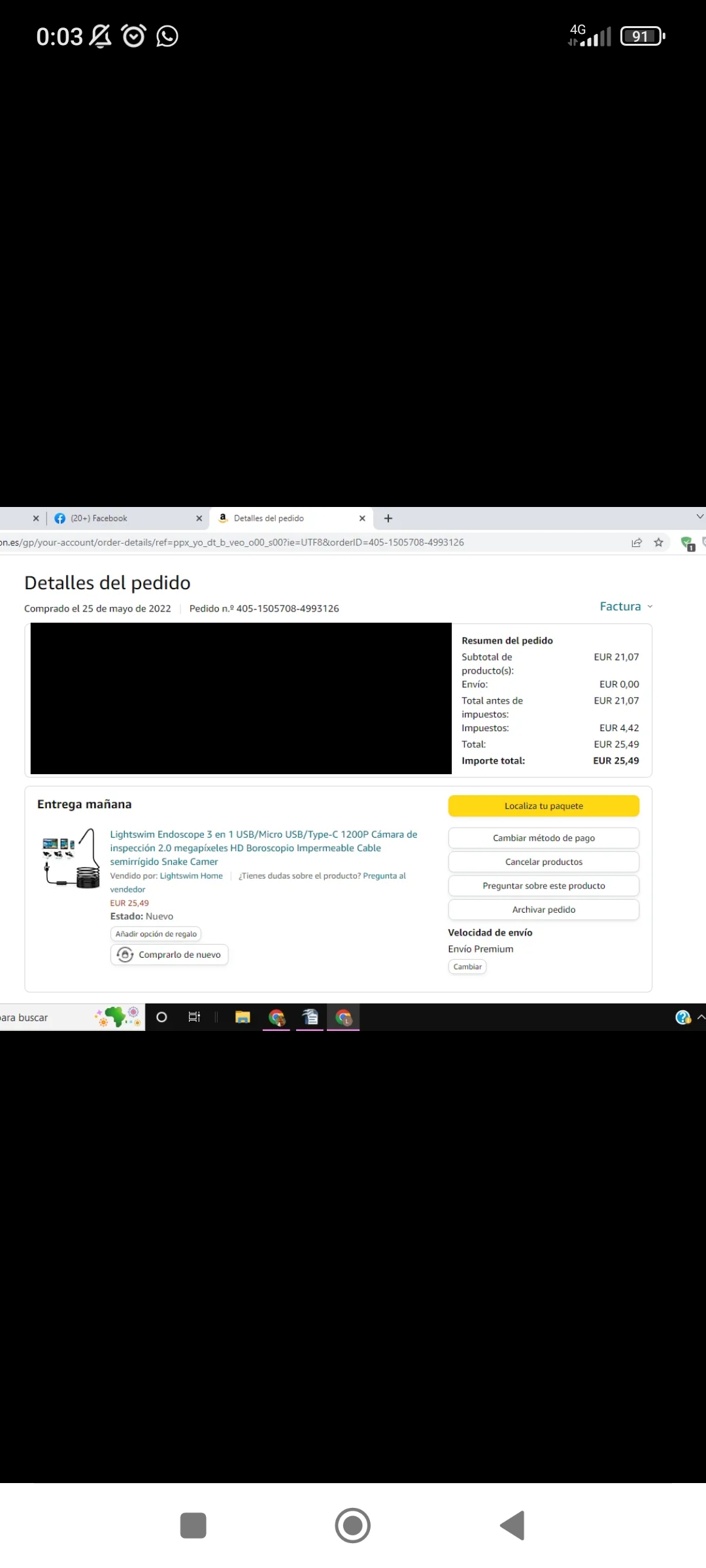Click Cambiar método de pago

[544, 838]
